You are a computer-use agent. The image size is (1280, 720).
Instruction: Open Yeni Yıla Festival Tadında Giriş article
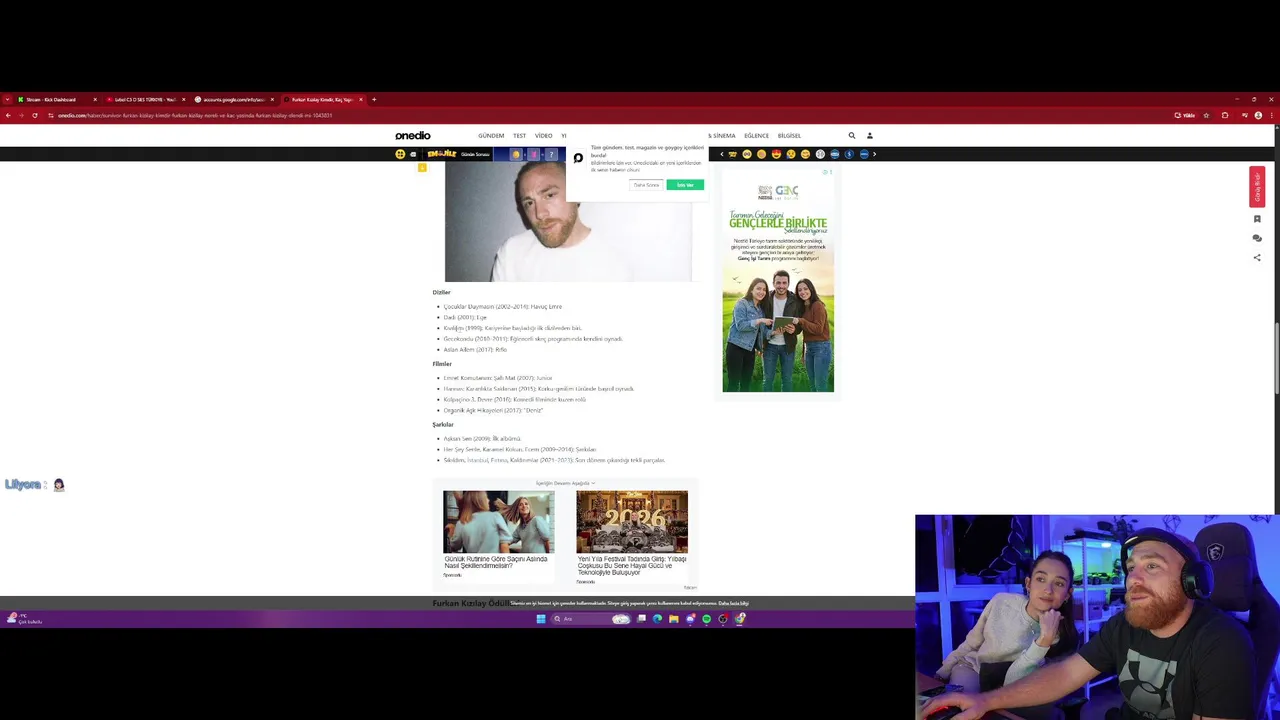coord(631,565)
